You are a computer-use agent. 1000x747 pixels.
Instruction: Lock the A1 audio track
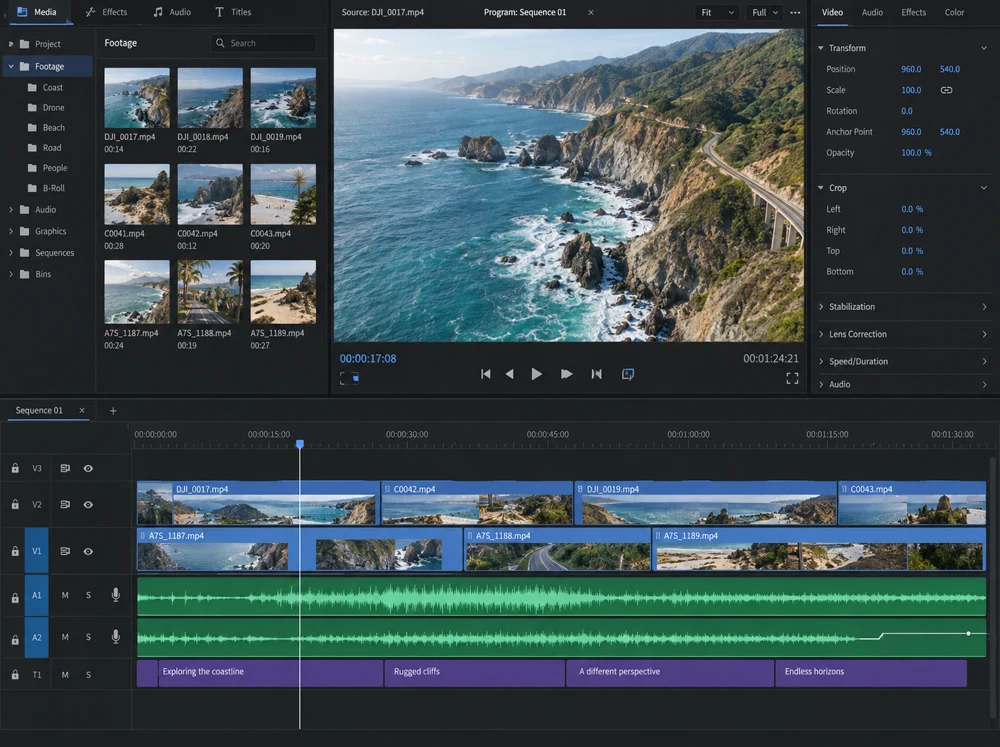15,598
